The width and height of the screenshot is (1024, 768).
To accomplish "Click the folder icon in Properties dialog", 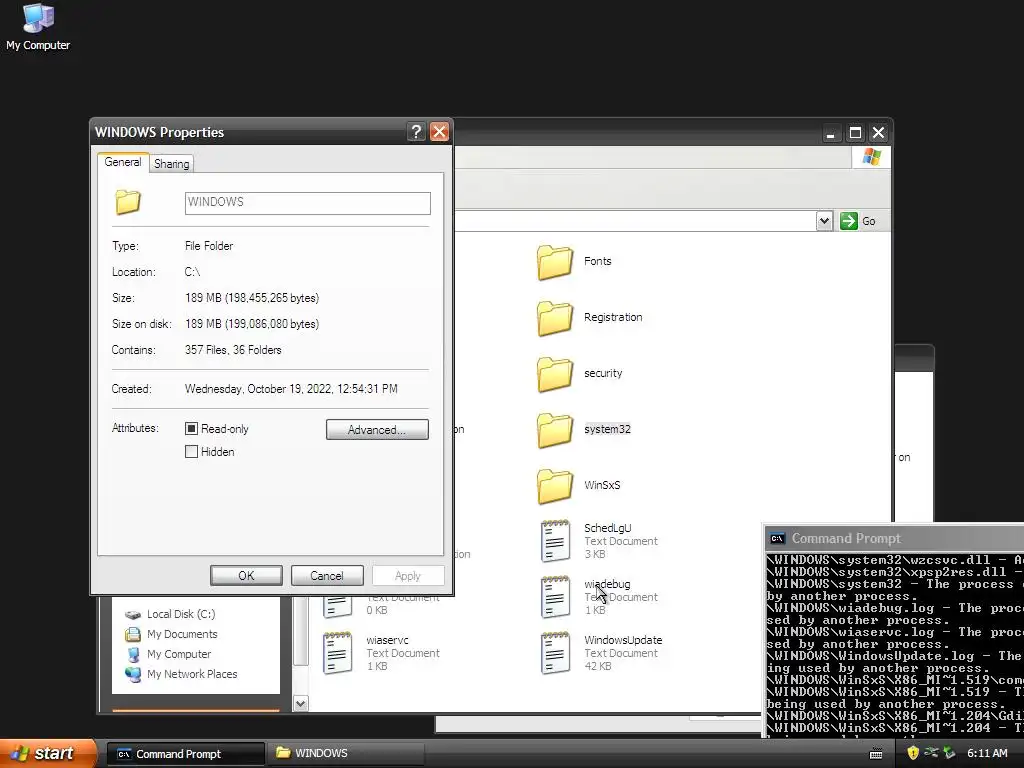I will [128, 202].
